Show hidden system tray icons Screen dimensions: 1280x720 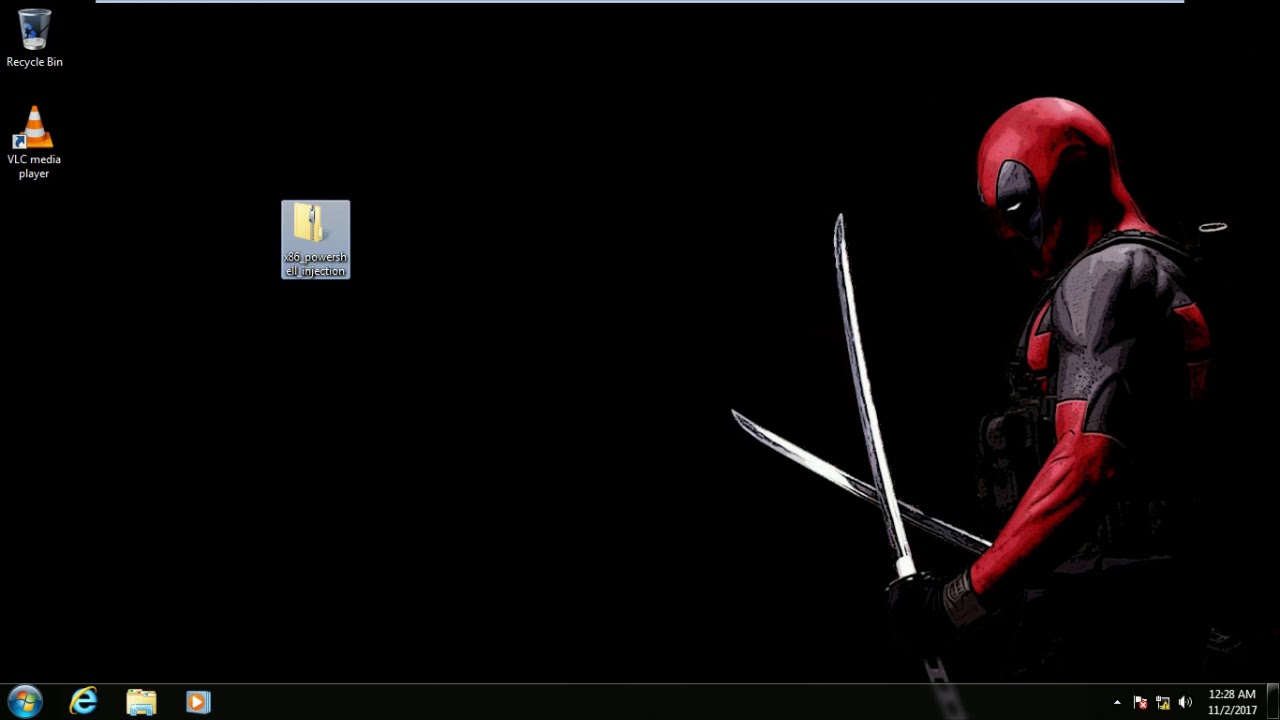point(1117,703)
